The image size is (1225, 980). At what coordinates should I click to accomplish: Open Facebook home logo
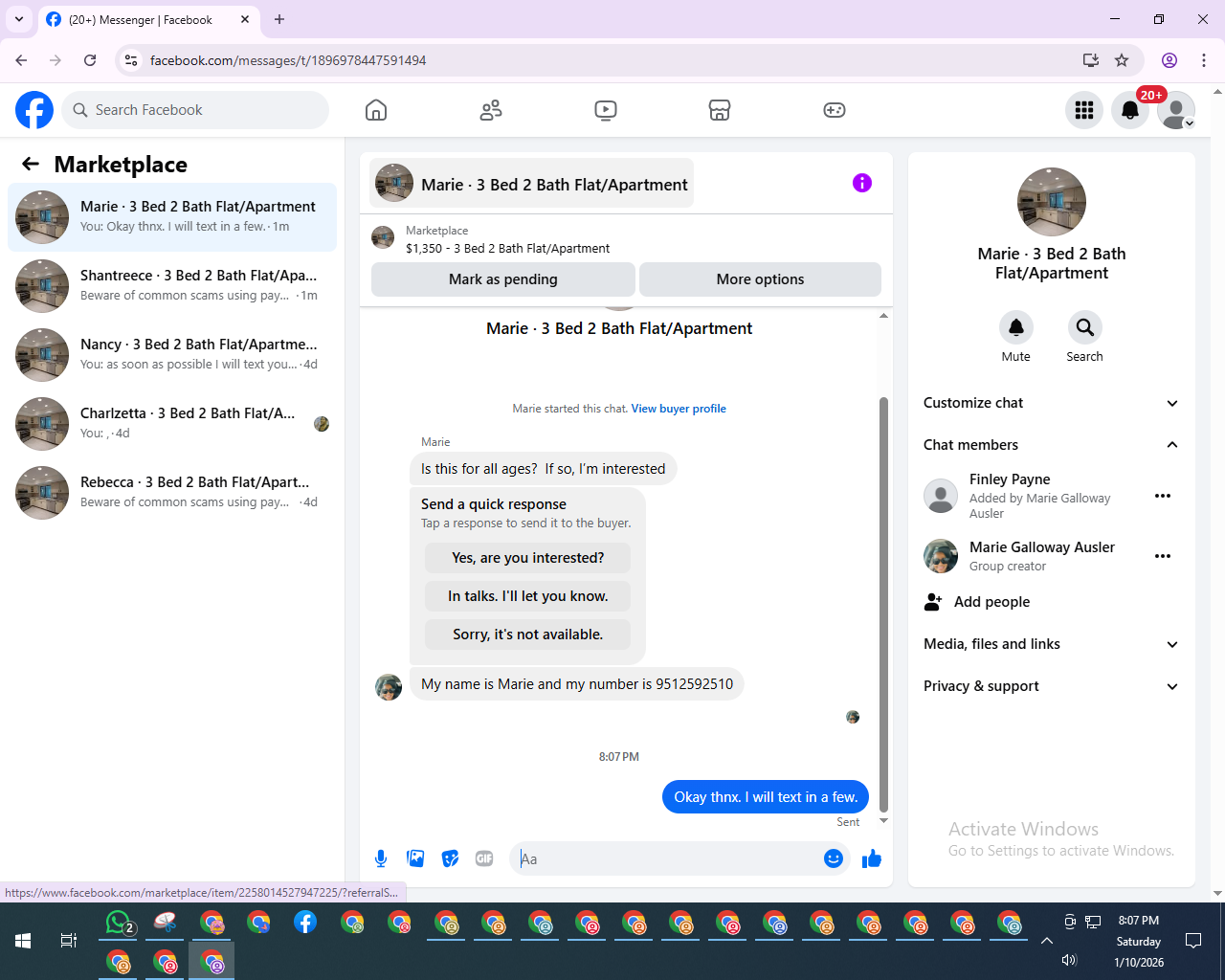click(34, 110)
